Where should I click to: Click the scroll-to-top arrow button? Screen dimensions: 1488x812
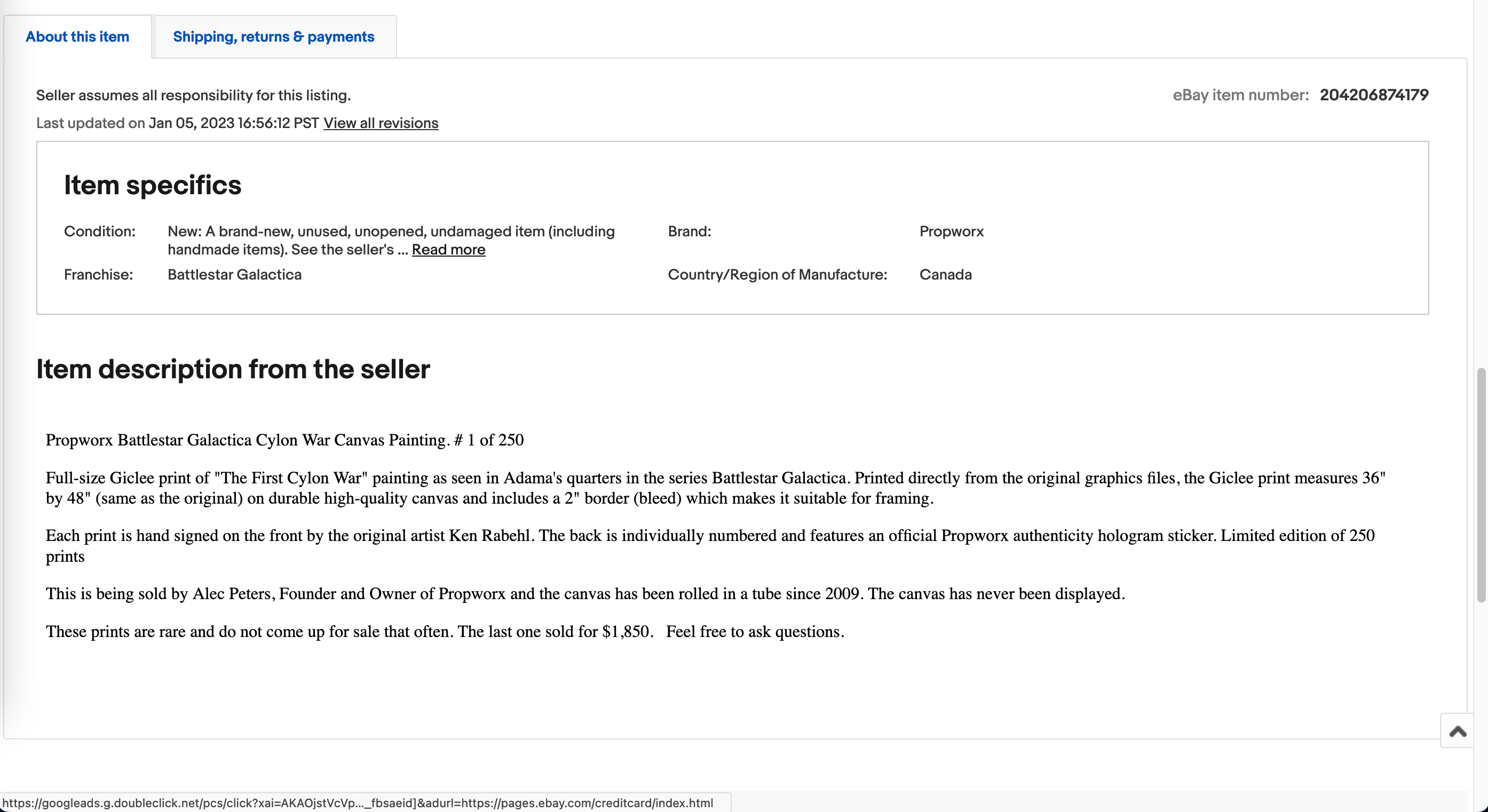tap(1458, 732)
